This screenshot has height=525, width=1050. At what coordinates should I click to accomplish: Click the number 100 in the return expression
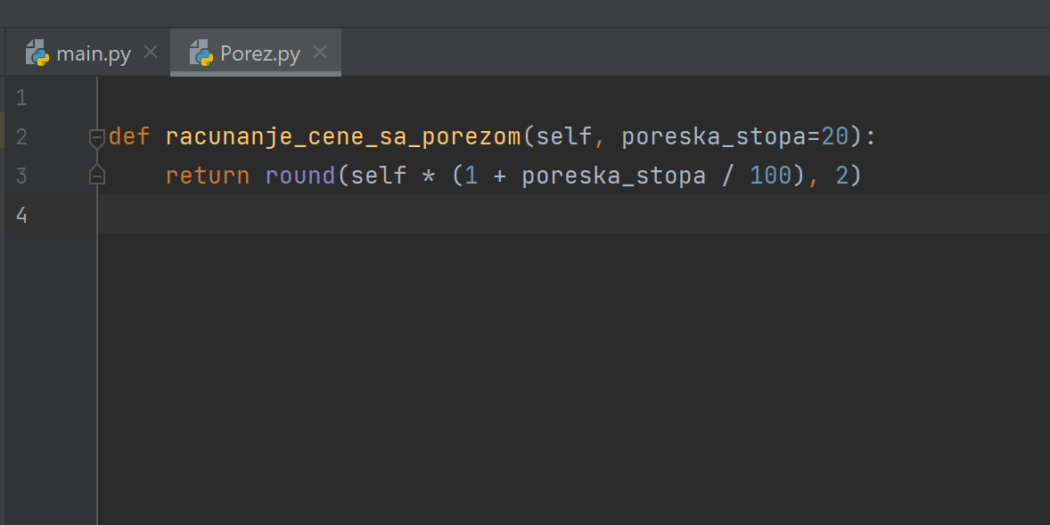coord(771,176)
